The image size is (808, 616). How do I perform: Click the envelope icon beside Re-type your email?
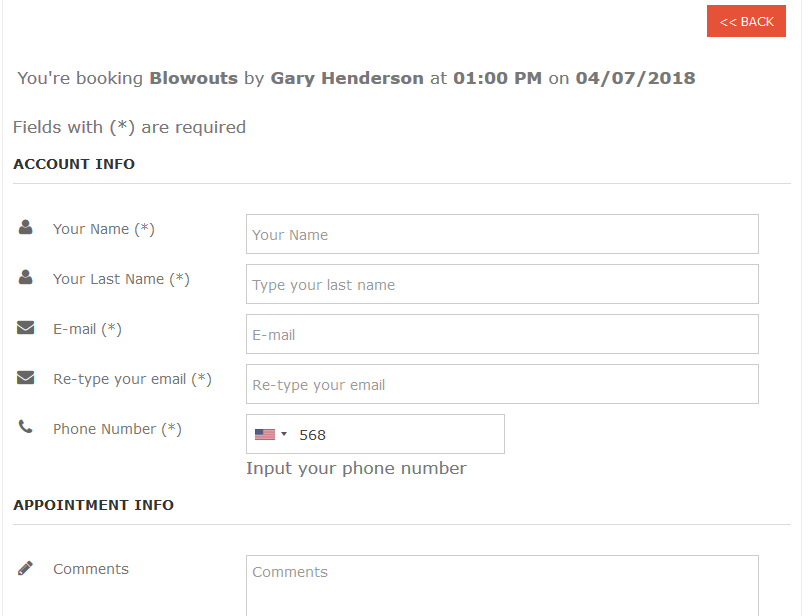click(25, 377)
